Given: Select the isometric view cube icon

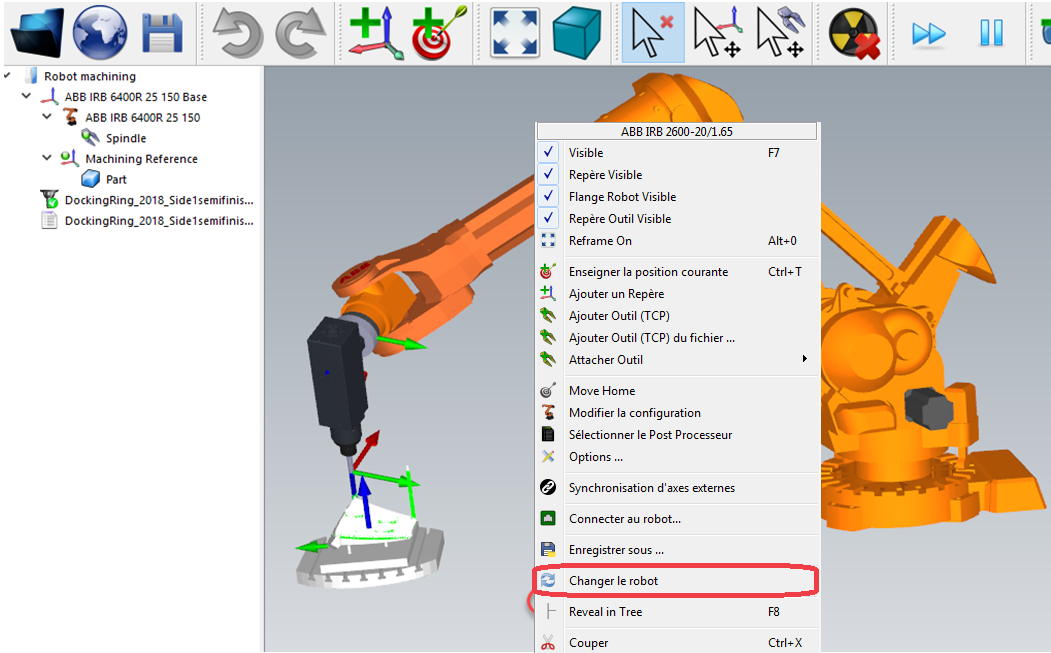Looking at the screenshot, I should (x=576, y=34).
